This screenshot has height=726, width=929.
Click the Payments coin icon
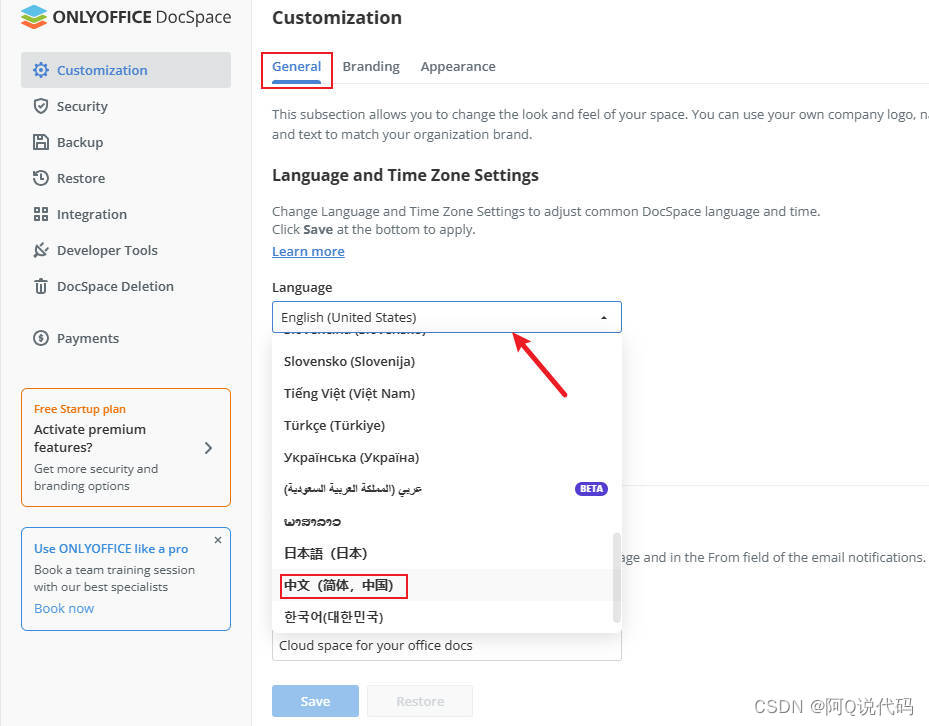point(41,338)
